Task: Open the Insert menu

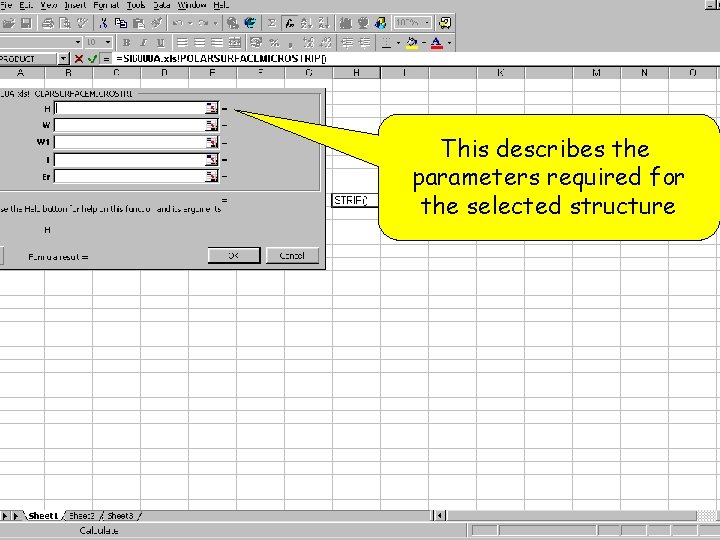Action: [75, 6]
